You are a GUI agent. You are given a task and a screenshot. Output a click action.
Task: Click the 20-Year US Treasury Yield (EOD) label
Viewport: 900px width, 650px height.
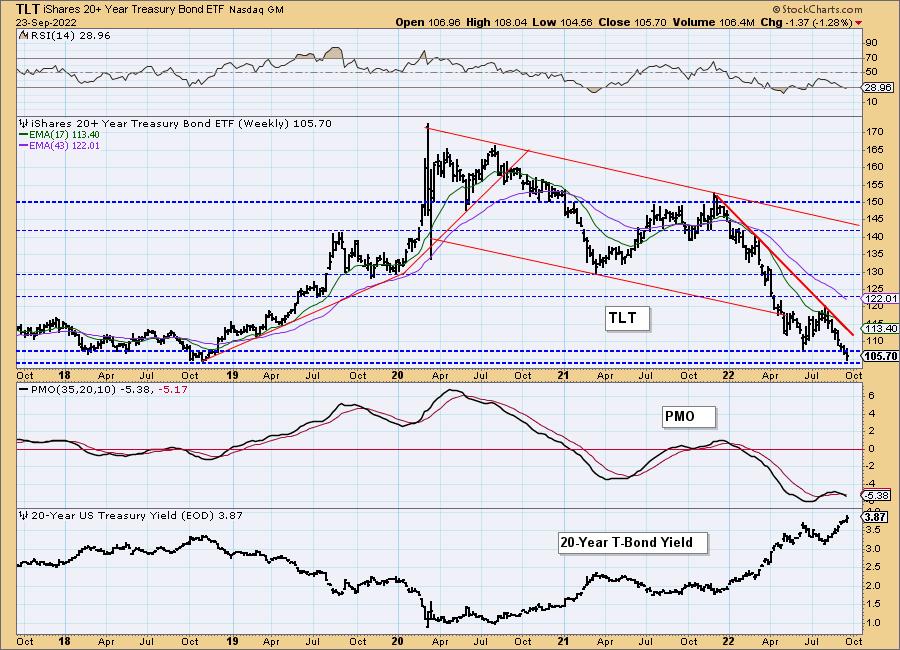131,516
